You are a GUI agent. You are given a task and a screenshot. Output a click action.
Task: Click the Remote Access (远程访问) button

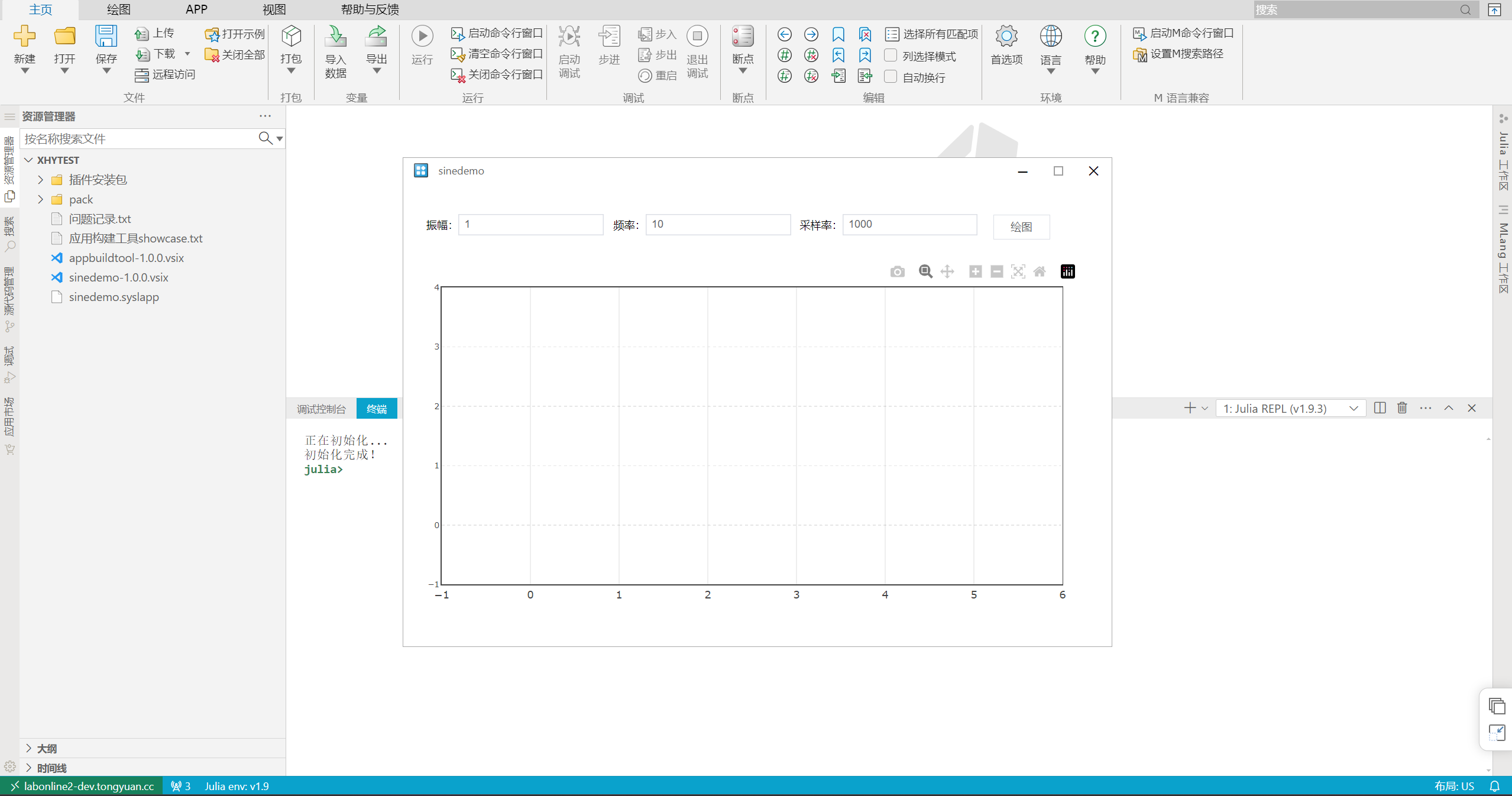pyautogui.click(x=165, y=75)
